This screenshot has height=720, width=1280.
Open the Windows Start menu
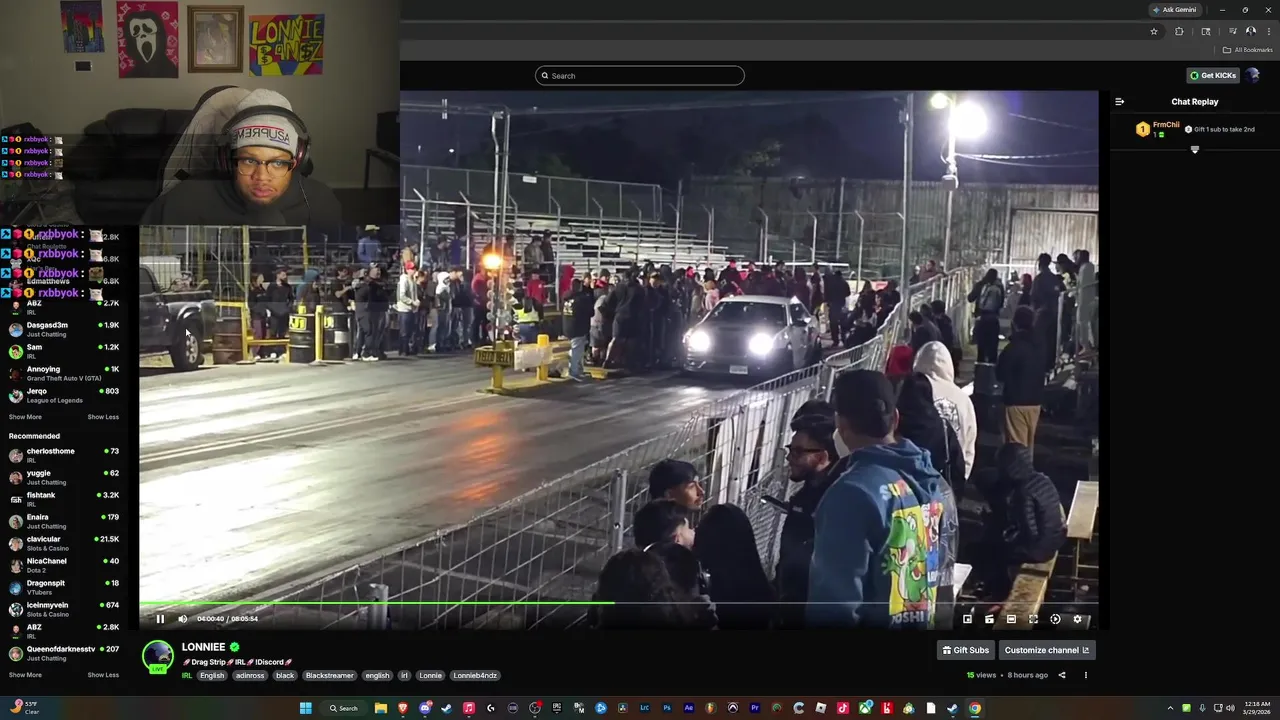pyautogui.click(x=306, y=708)
